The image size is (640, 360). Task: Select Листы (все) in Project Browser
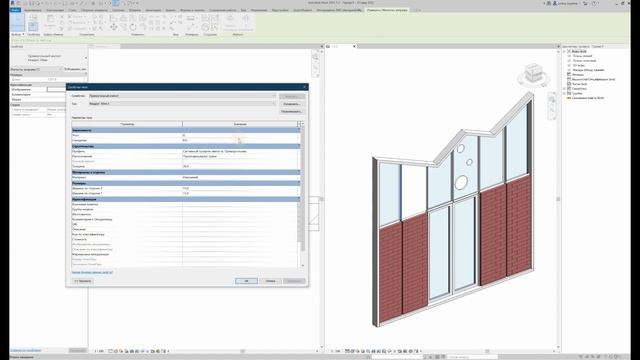coord(579,84)
